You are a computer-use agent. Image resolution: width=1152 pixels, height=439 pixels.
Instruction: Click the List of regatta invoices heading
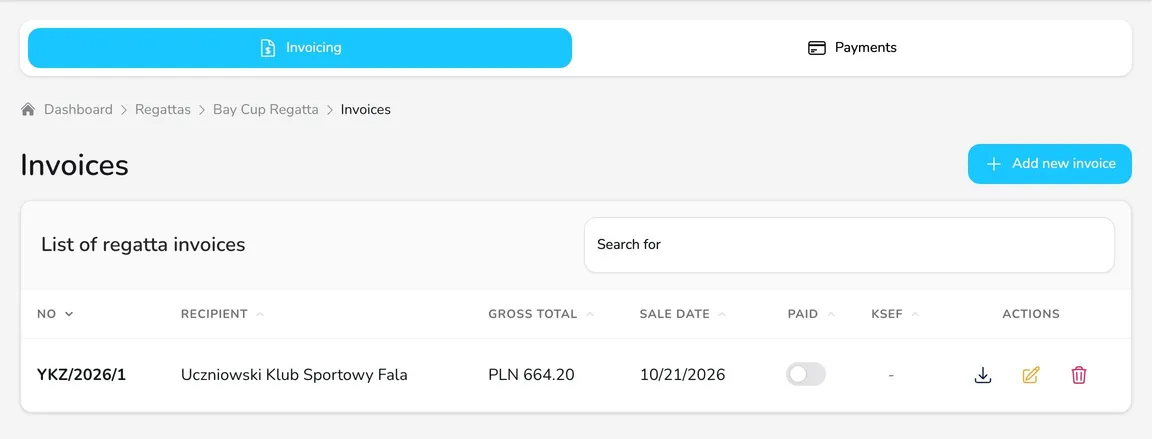(x=143, y=244)
